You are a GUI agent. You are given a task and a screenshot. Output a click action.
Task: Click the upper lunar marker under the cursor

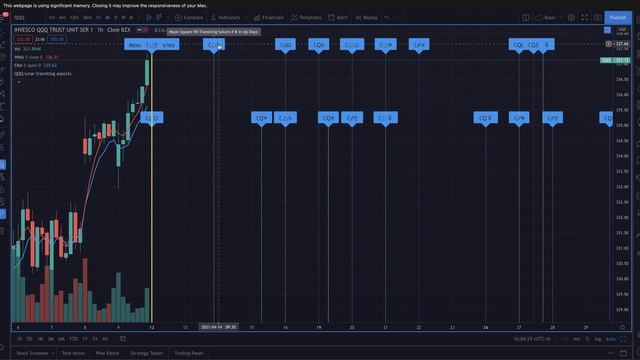coord(214,44)
